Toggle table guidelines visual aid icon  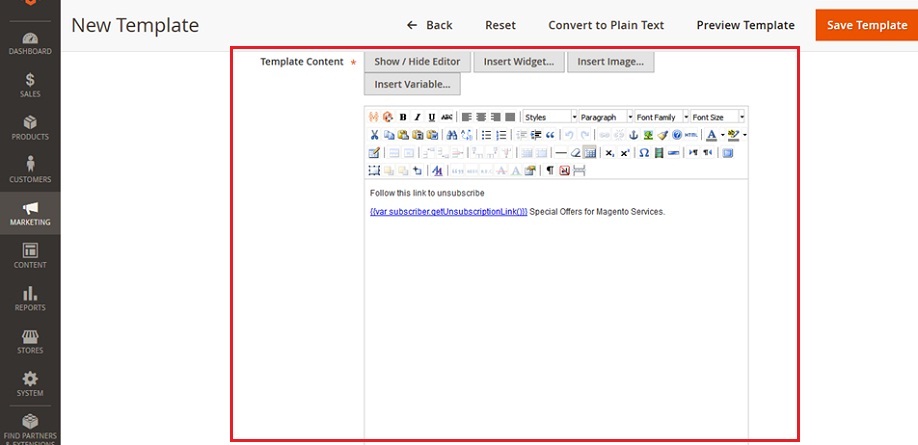click(590, 152)
